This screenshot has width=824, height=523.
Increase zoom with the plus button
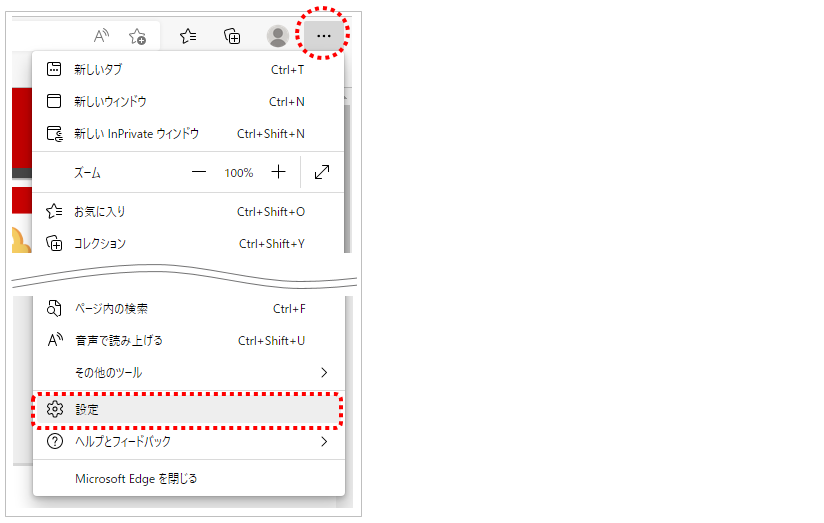pos(278,172)
